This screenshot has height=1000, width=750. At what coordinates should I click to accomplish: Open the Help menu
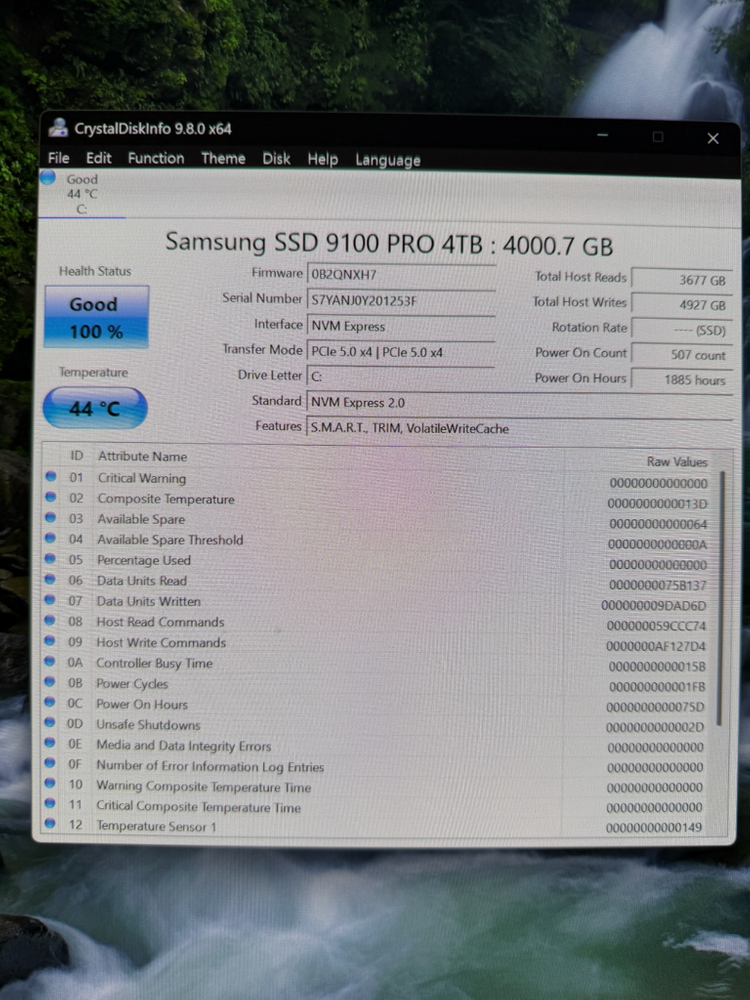pyautogui.click(x=323, y=159)
